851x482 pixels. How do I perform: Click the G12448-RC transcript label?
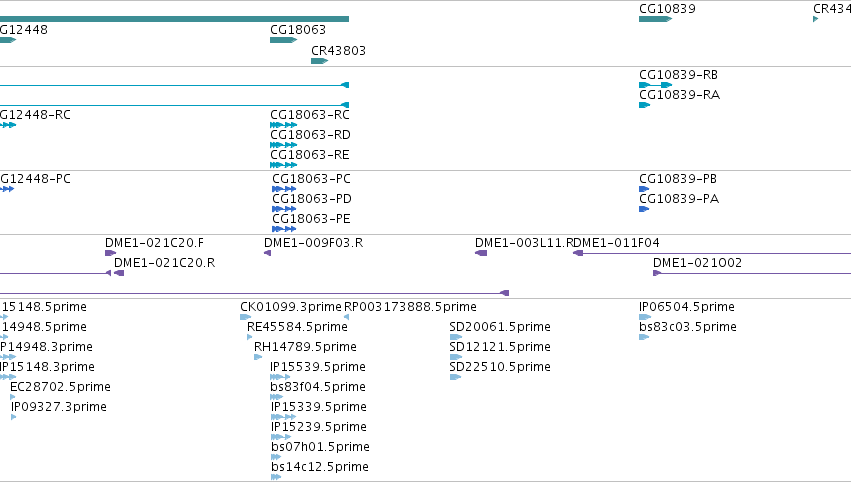[35, 115]
